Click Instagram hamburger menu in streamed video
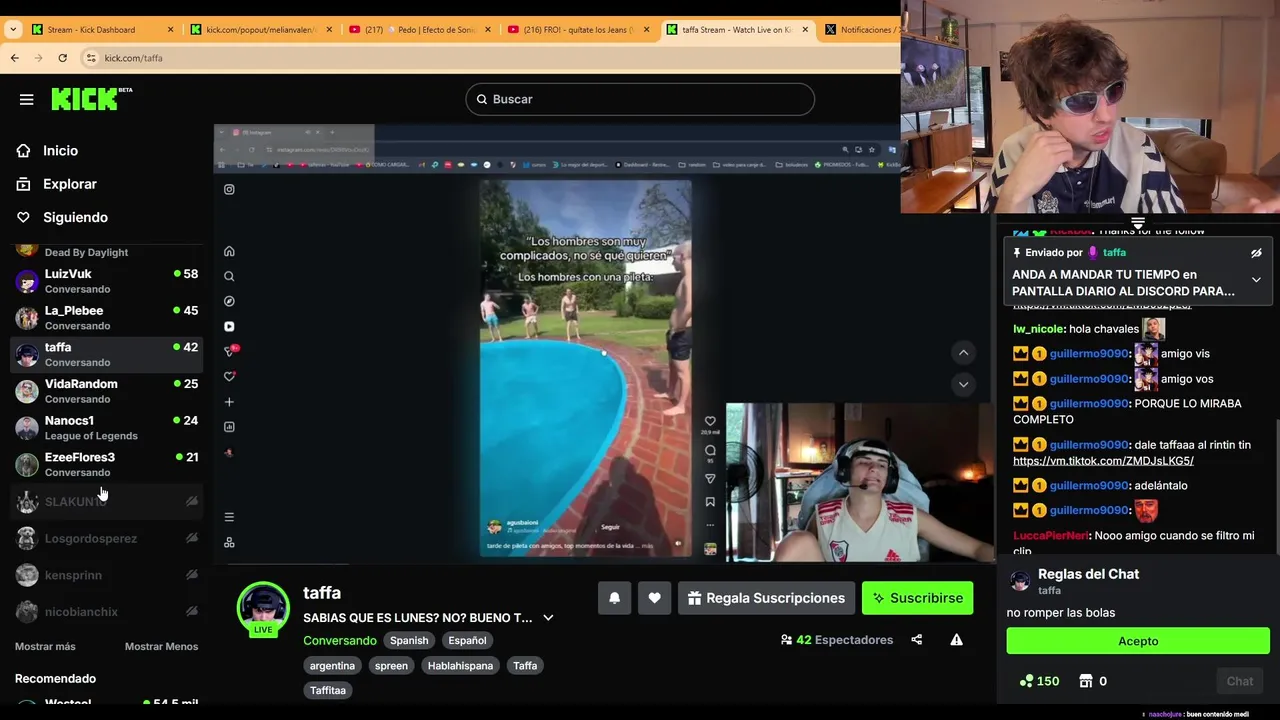This screenshot has height=720, width=1280. [x=229, y=517]
